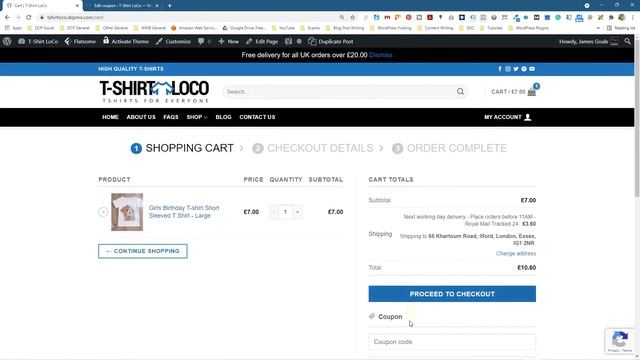640x360 pixels.
Task: Visit the YouTube social icon
Action: pyautogui.click(x=532, y=69)
